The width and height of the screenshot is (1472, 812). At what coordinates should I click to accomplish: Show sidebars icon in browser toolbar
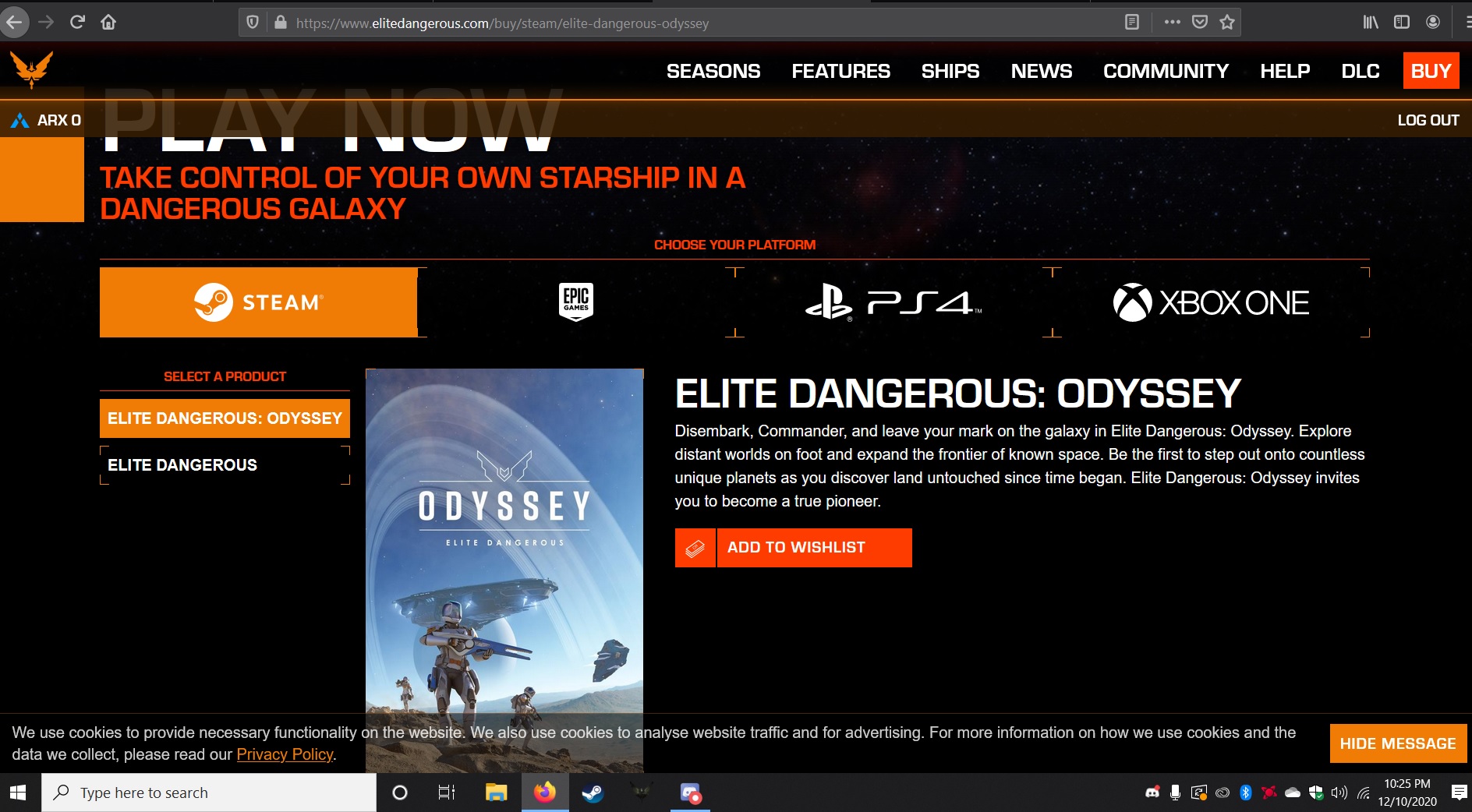(1402, 23)
